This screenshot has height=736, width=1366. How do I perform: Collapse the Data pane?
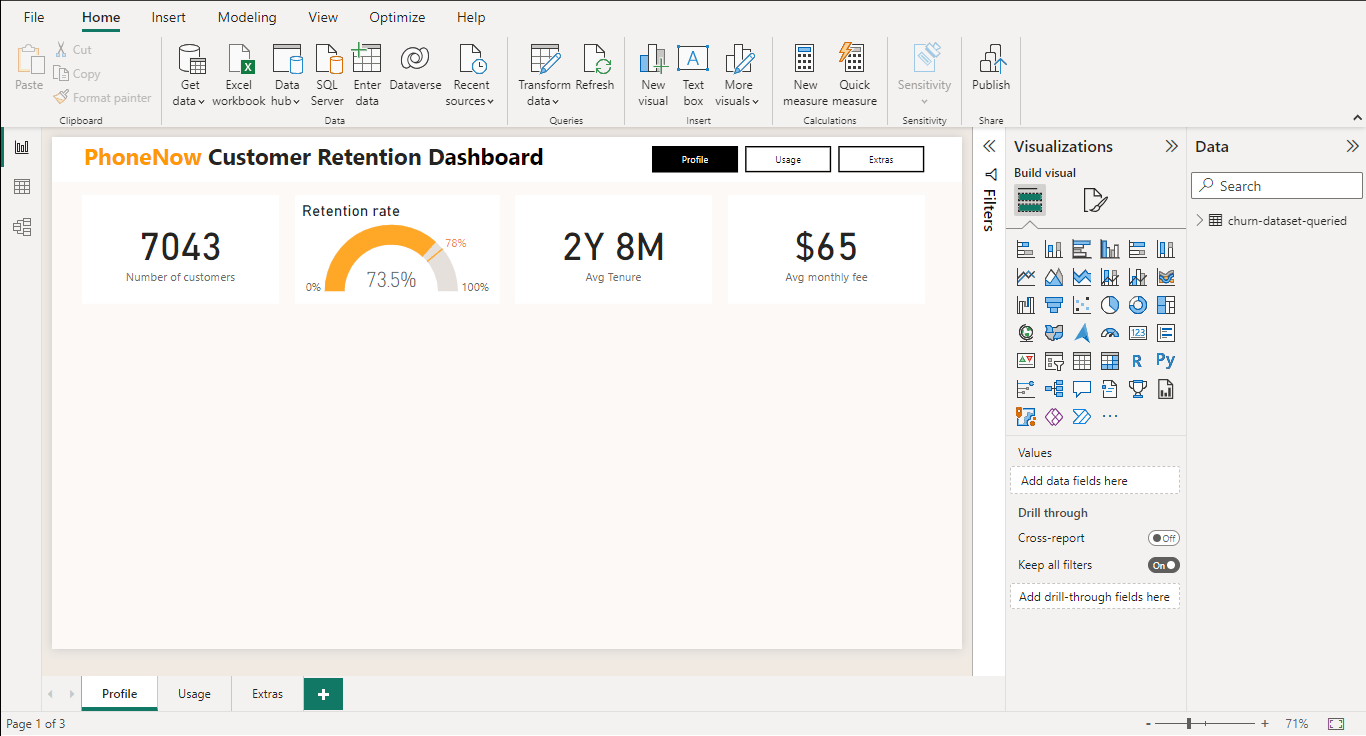point(1353,146)
